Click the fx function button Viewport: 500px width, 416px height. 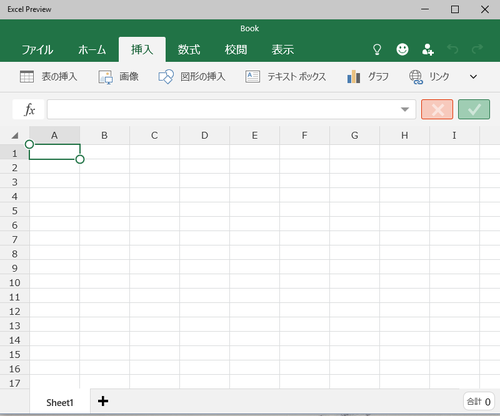click(x=29, y=109)
